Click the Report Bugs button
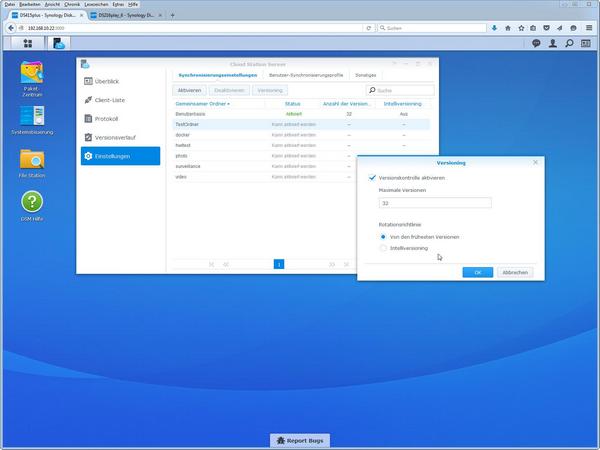 coord(300,441)
